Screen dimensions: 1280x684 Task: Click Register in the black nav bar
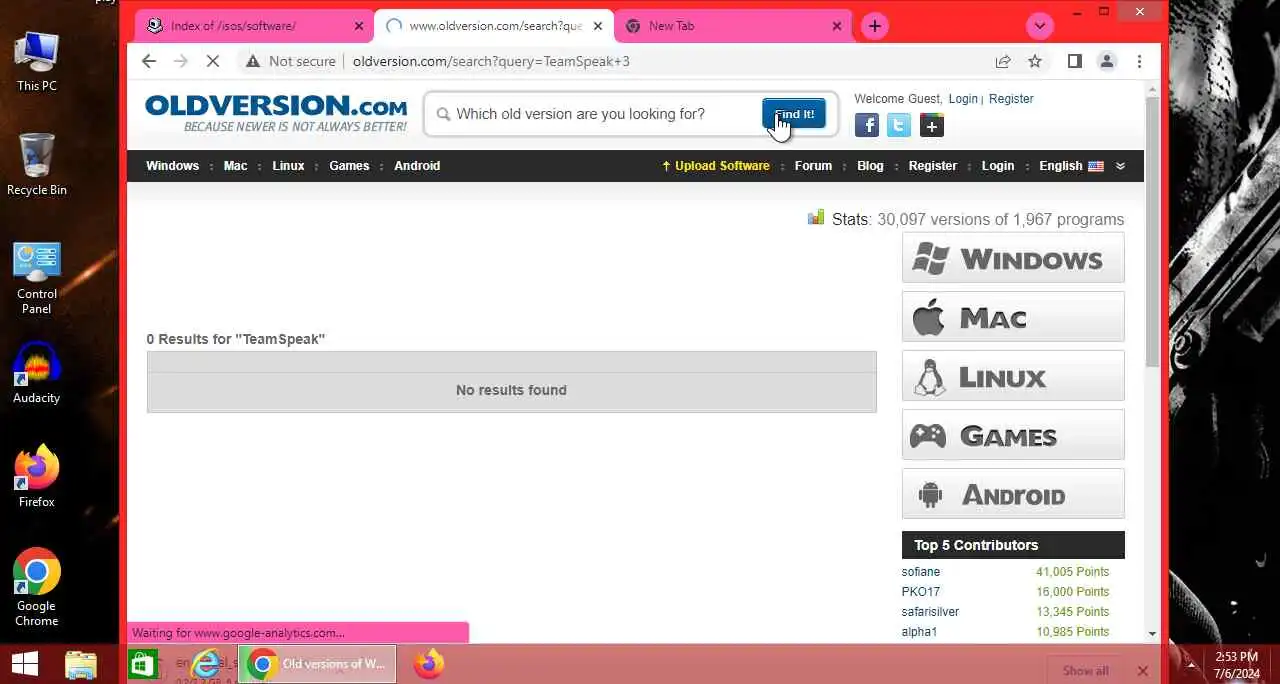click(933, 166)
